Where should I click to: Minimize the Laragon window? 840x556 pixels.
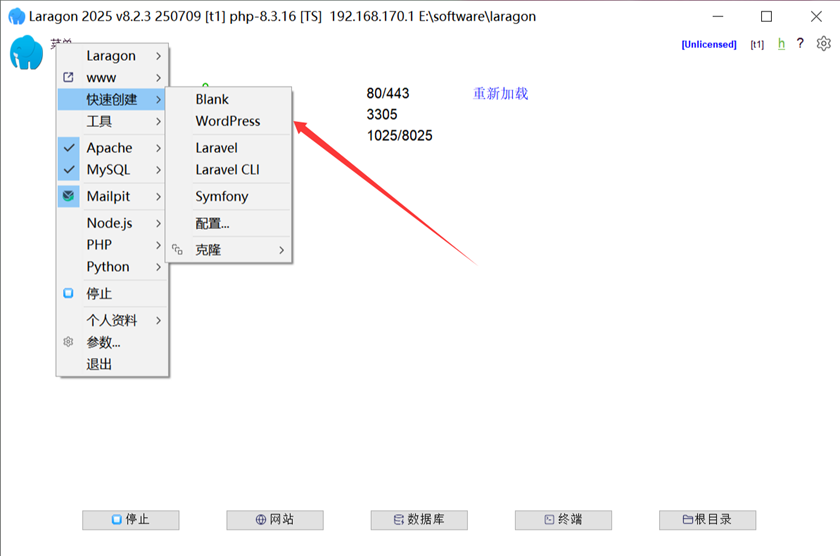click(x=718, y=17)
